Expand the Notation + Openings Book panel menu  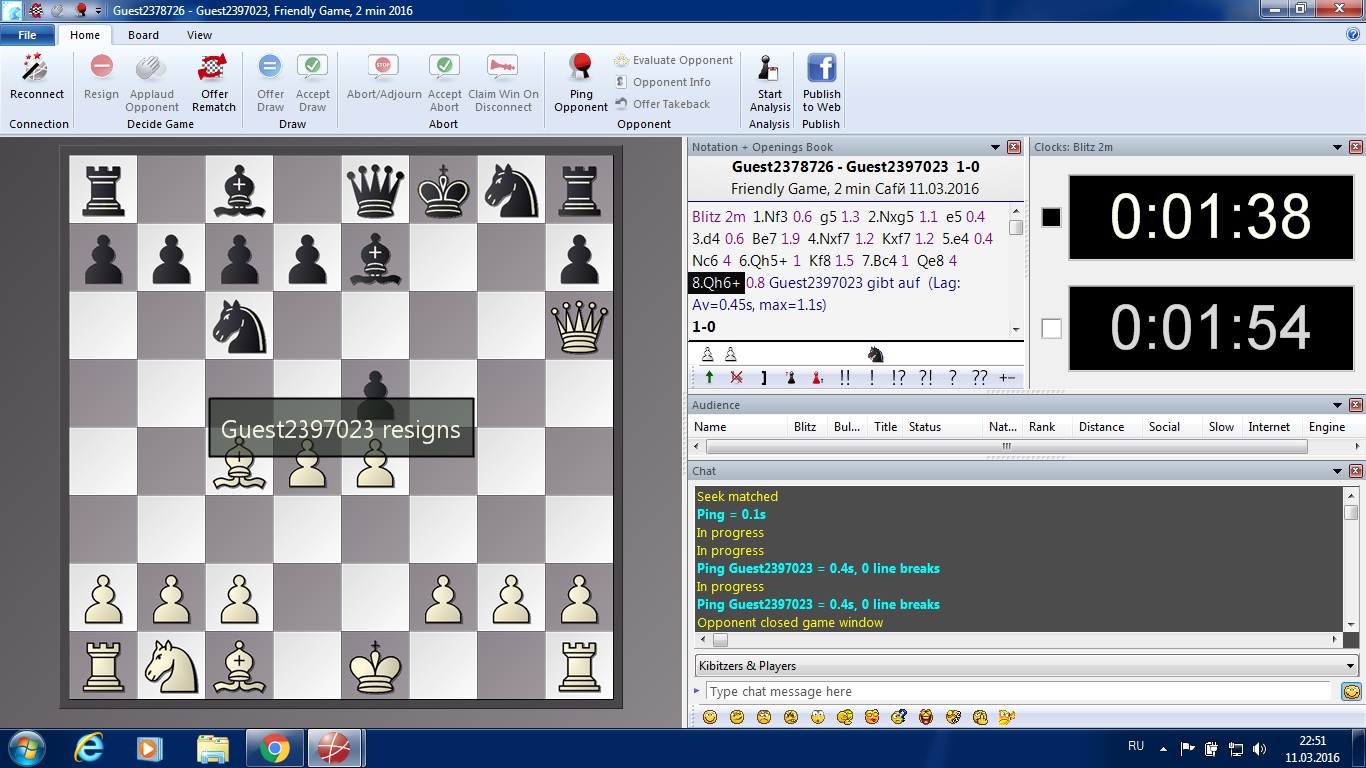point(995,147)
